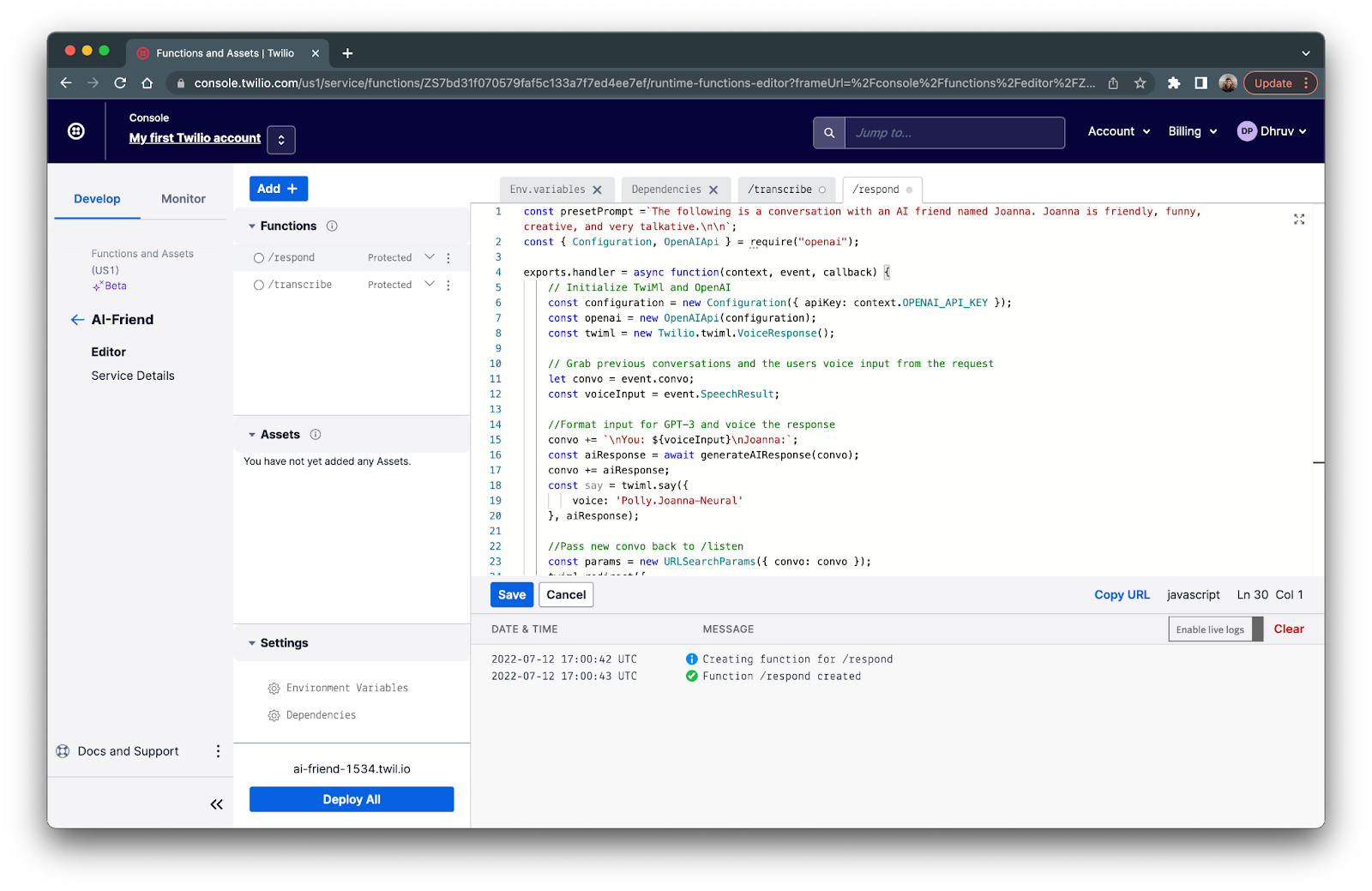This screenshot has height=891, width=1372.
Task: Select the /respond editor tab
Action: 876,190
